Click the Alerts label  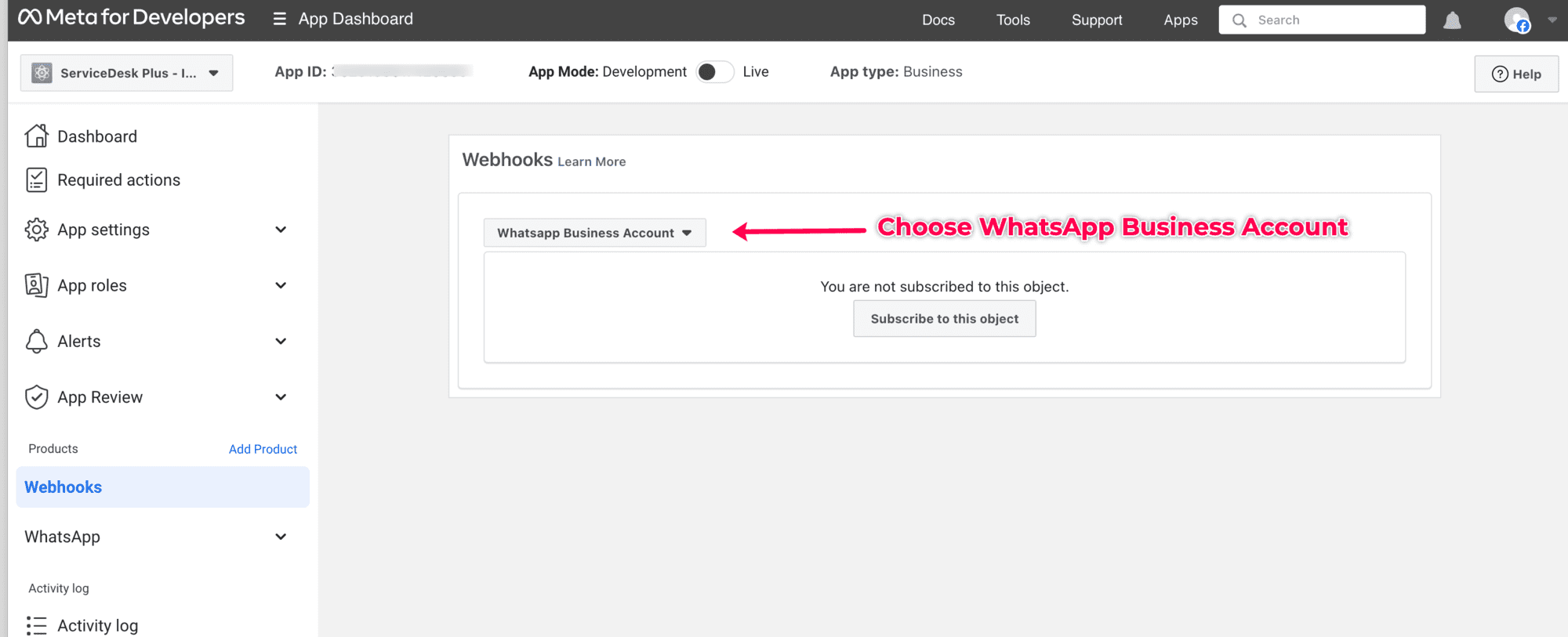tap(79, 341)
